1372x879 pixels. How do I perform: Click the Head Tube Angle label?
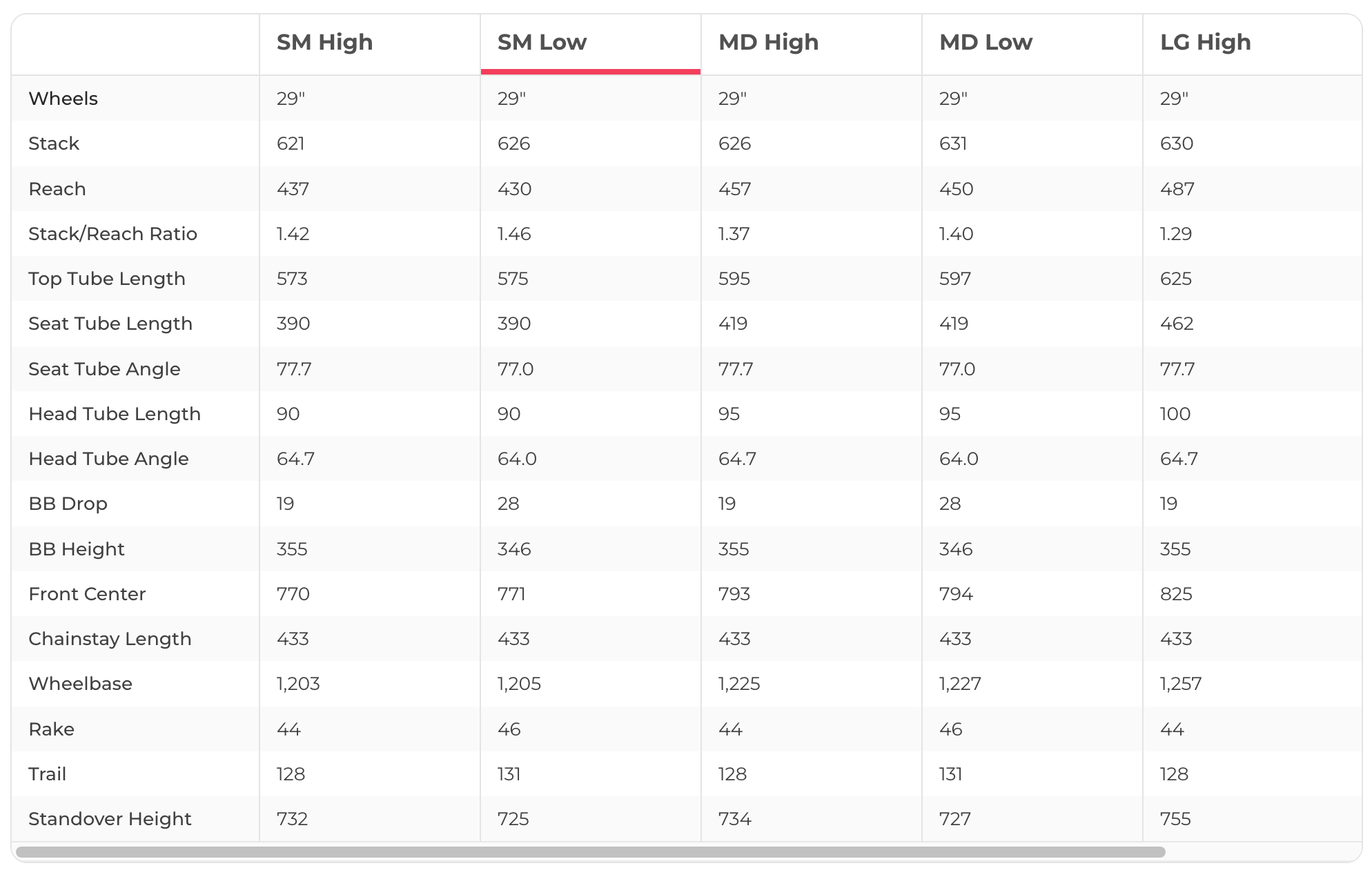coord(108,459)
